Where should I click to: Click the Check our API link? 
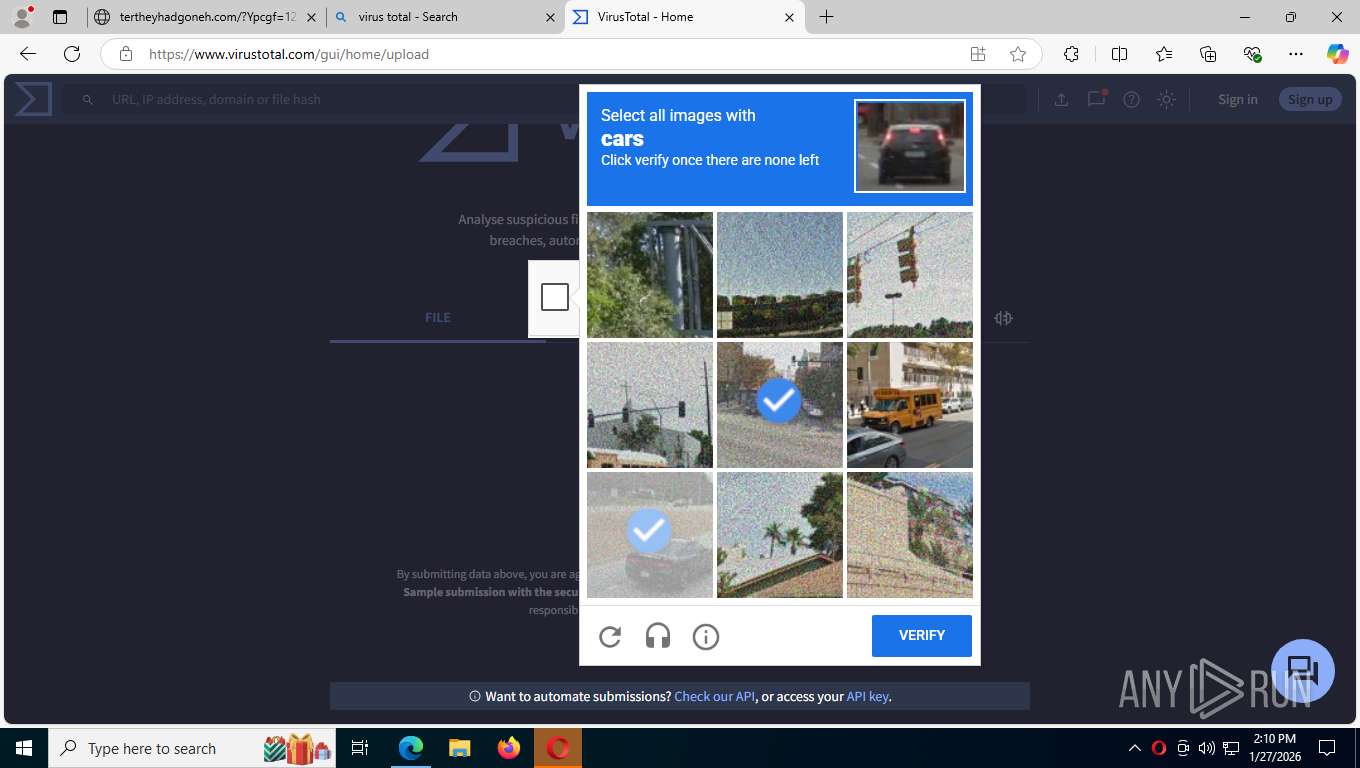[x=715, y=696]
